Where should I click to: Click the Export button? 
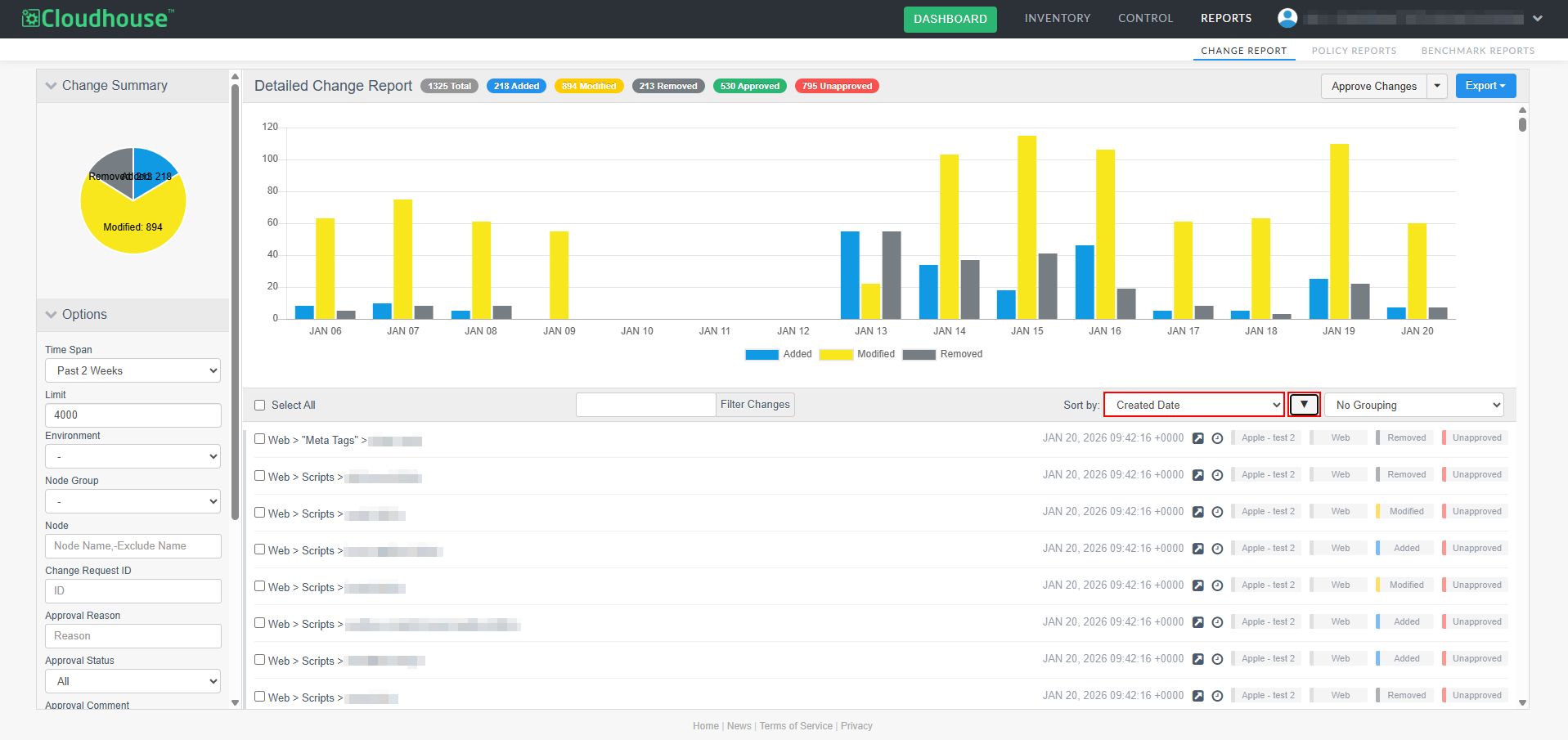1485,86
